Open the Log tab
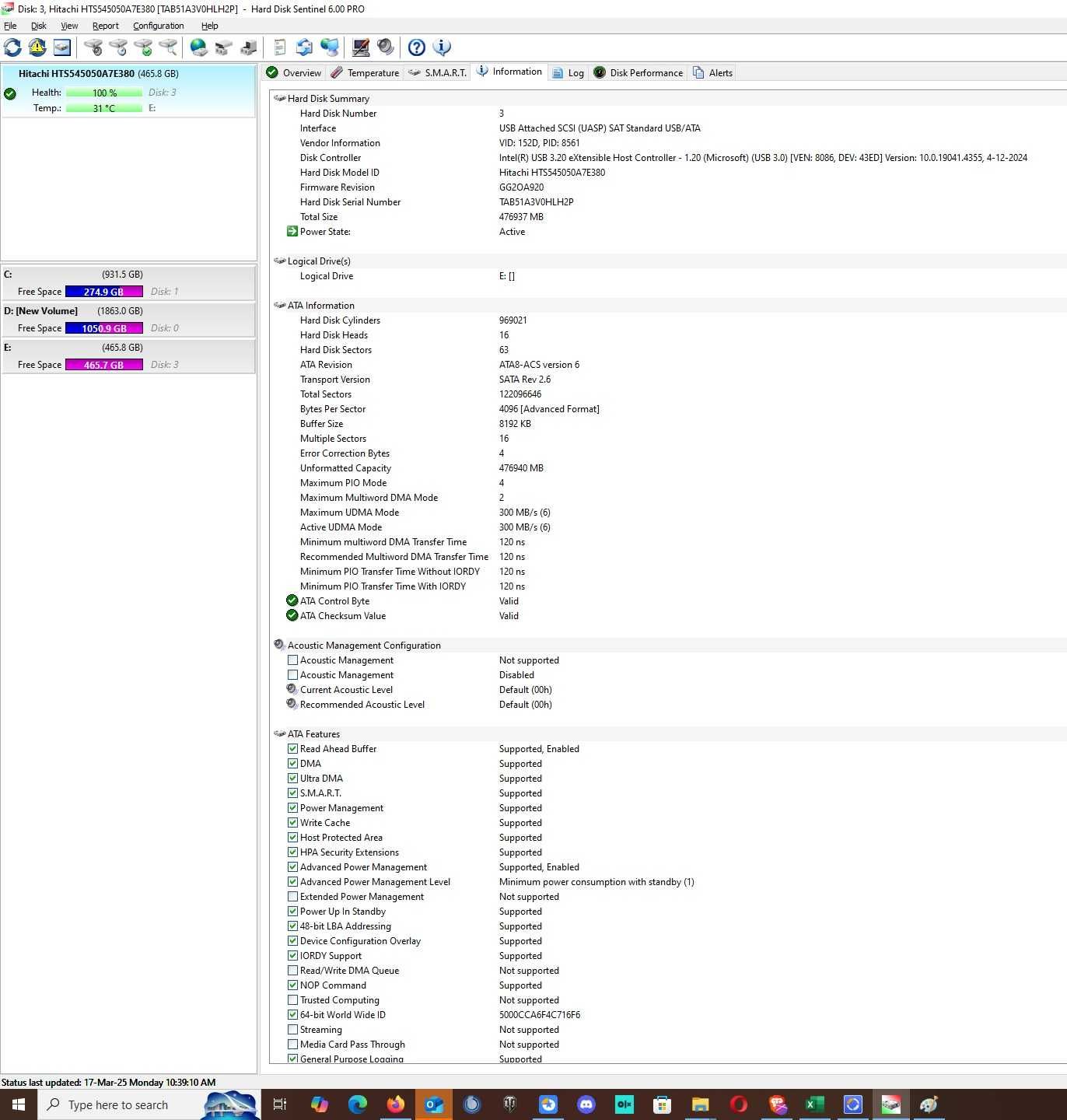This screenshot has height=1120, width=1067. (568, 72)
